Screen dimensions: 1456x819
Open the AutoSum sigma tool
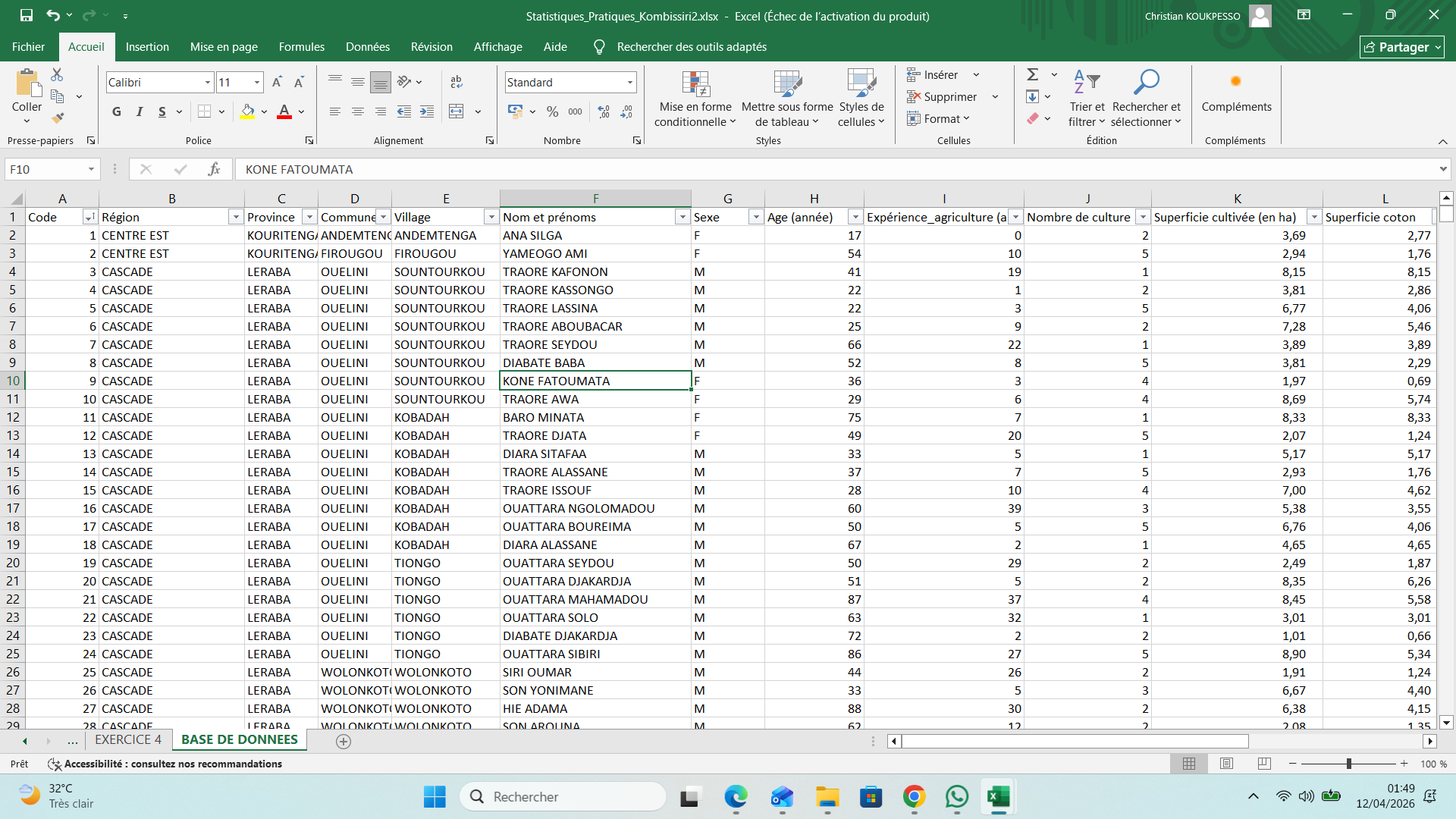pyautogui.click(x=1033, y=74)
